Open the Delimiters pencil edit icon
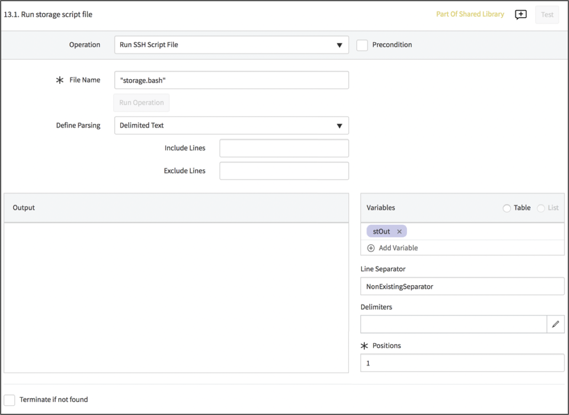 pyautogui.click(x=556, y=324)
